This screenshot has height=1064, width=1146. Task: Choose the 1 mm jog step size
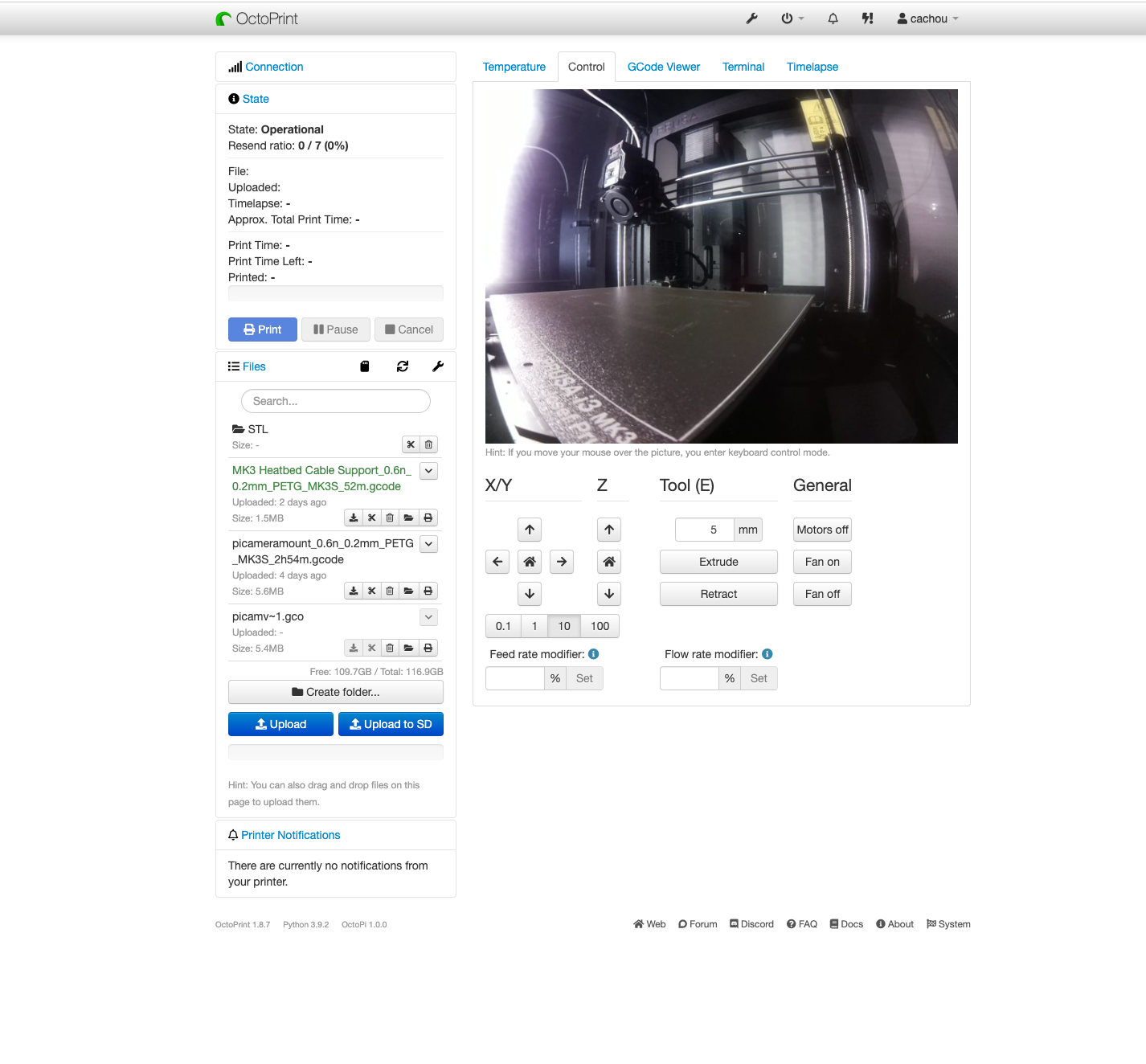pyautogui.click(x=534, y=626)
